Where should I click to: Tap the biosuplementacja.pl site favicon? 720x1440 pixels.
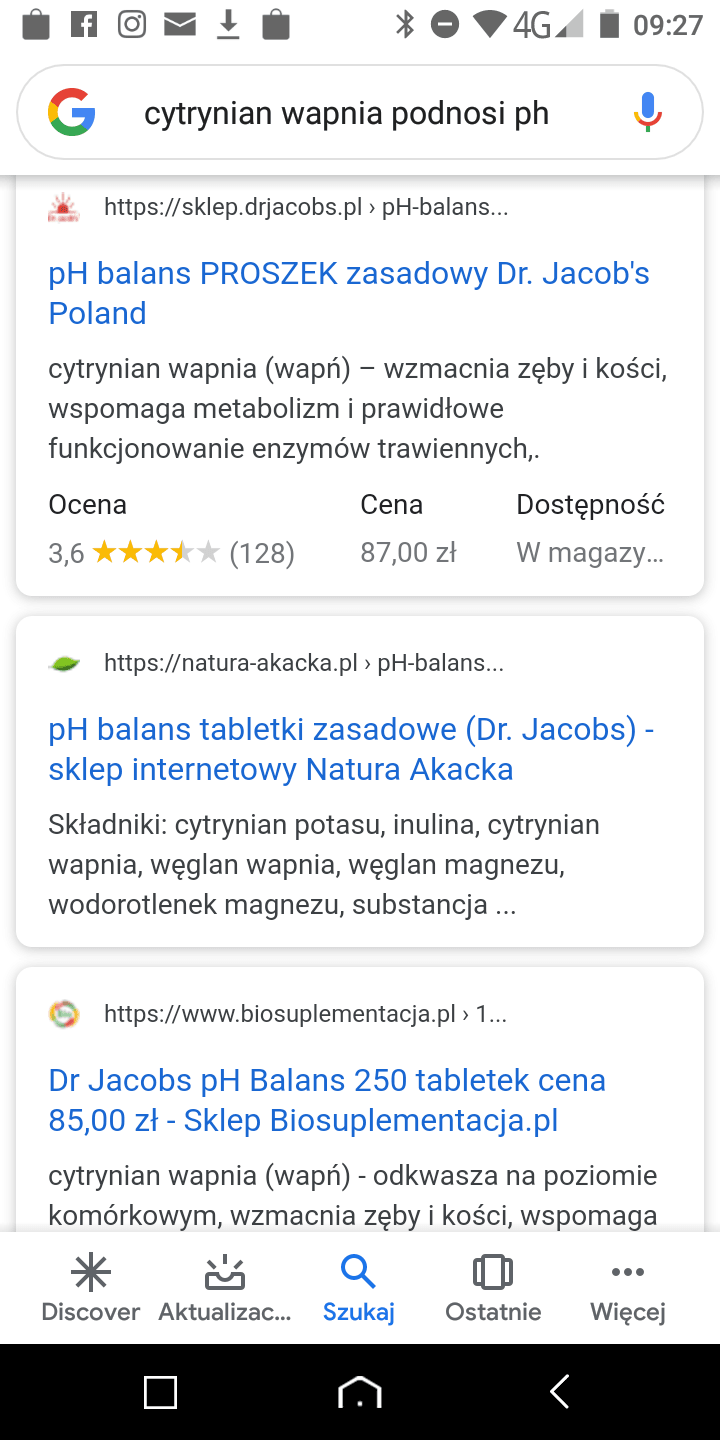pos(64,1014)
